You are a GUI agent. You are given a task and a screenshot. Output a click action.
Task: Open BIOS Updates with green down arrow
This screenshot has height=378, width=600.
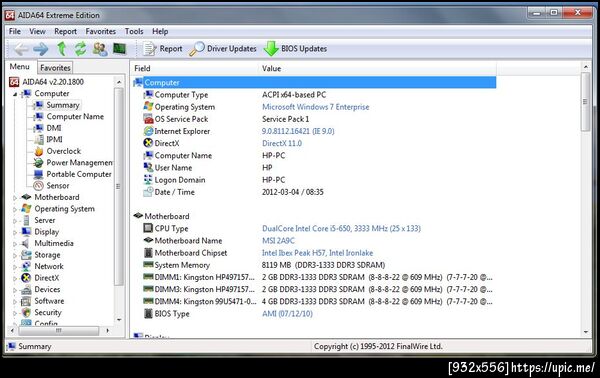(x=295, y=49)
